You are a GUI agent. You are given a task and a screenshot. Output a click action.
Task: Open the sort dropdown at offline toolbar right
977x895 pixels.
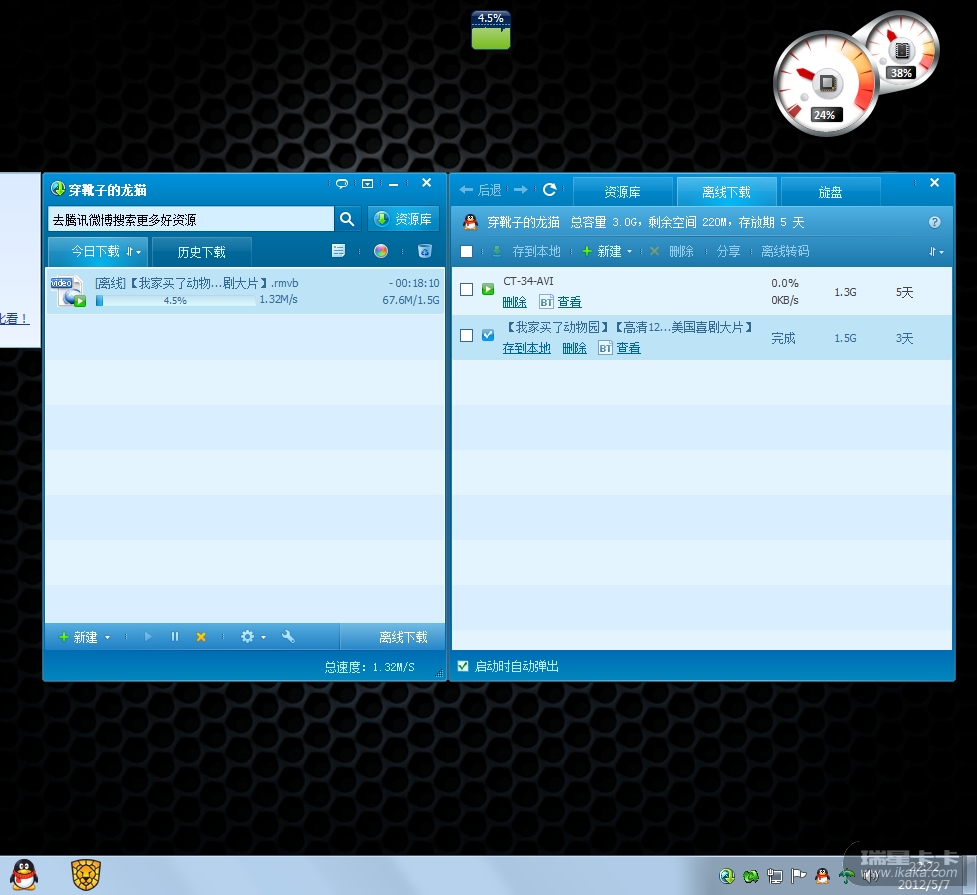(936, 252)
